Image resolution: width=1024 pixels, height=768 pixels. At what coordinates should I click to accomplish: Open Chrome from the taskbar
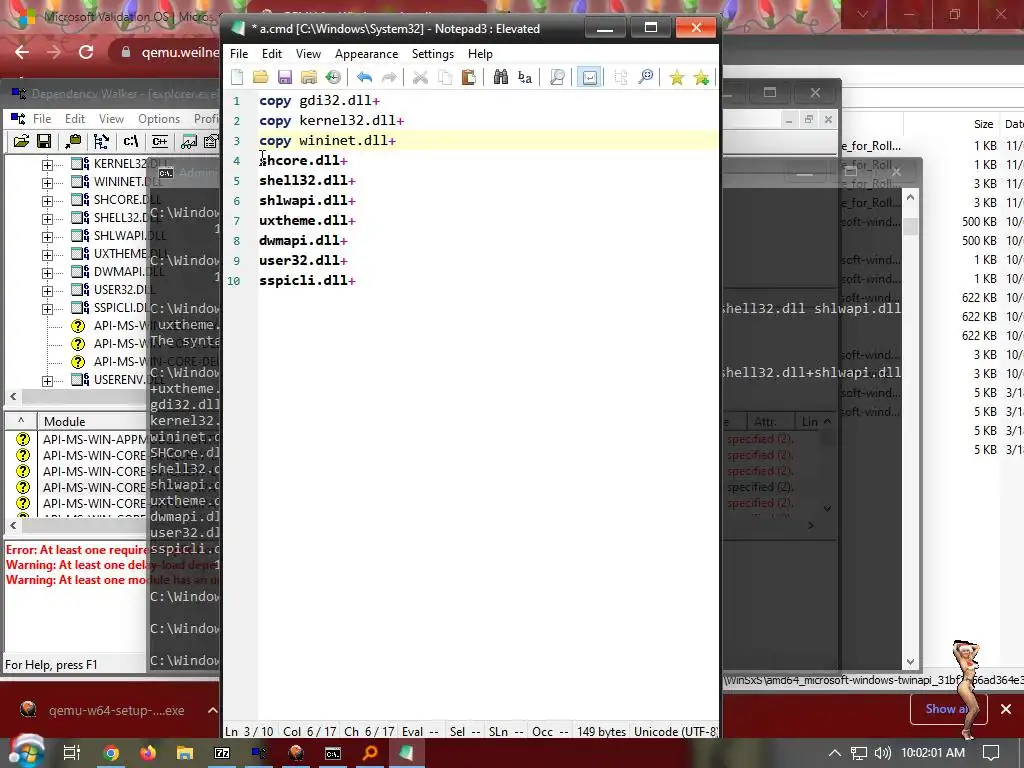pos(111,754)
